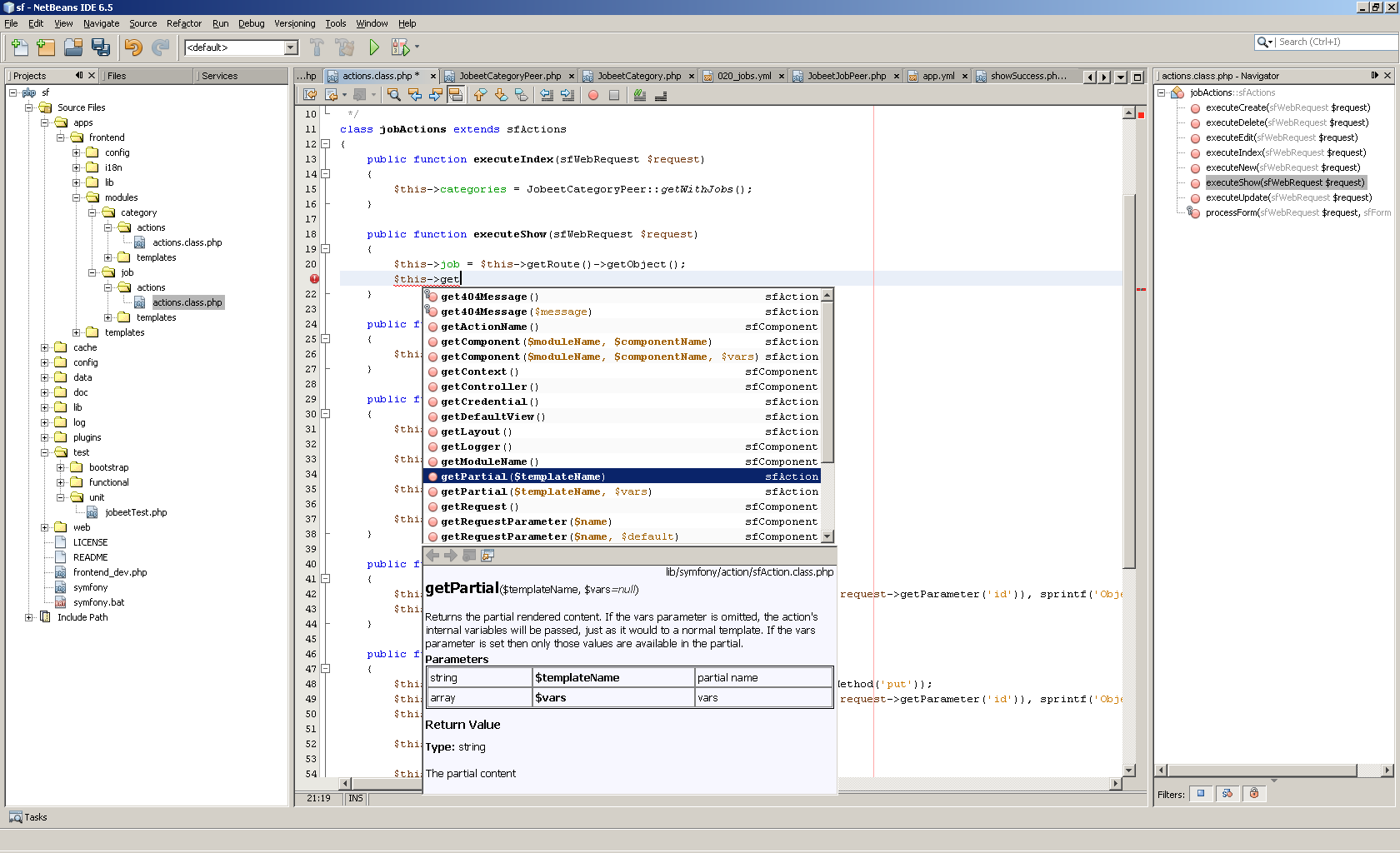Select getRequest() from the completion list

pos(479,506)
